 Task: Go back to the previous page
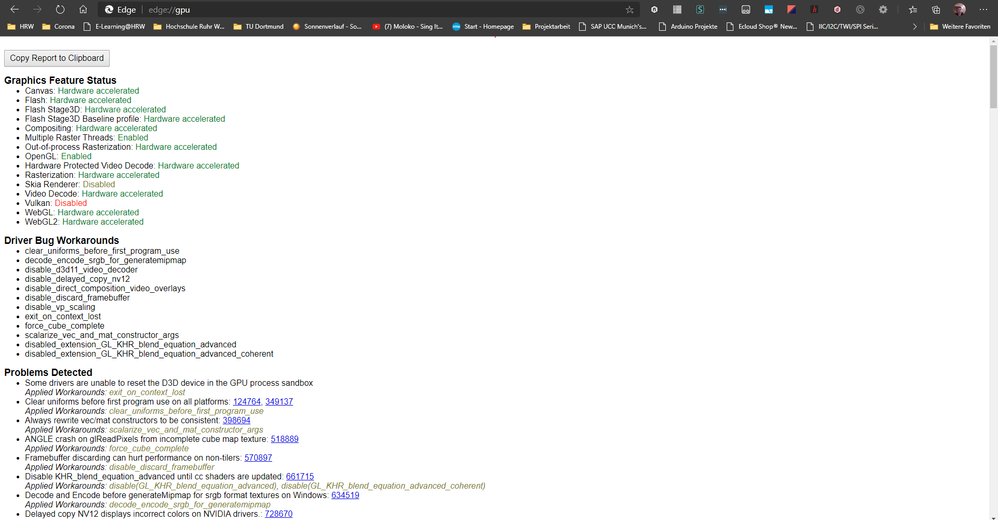tap(14, 10)
